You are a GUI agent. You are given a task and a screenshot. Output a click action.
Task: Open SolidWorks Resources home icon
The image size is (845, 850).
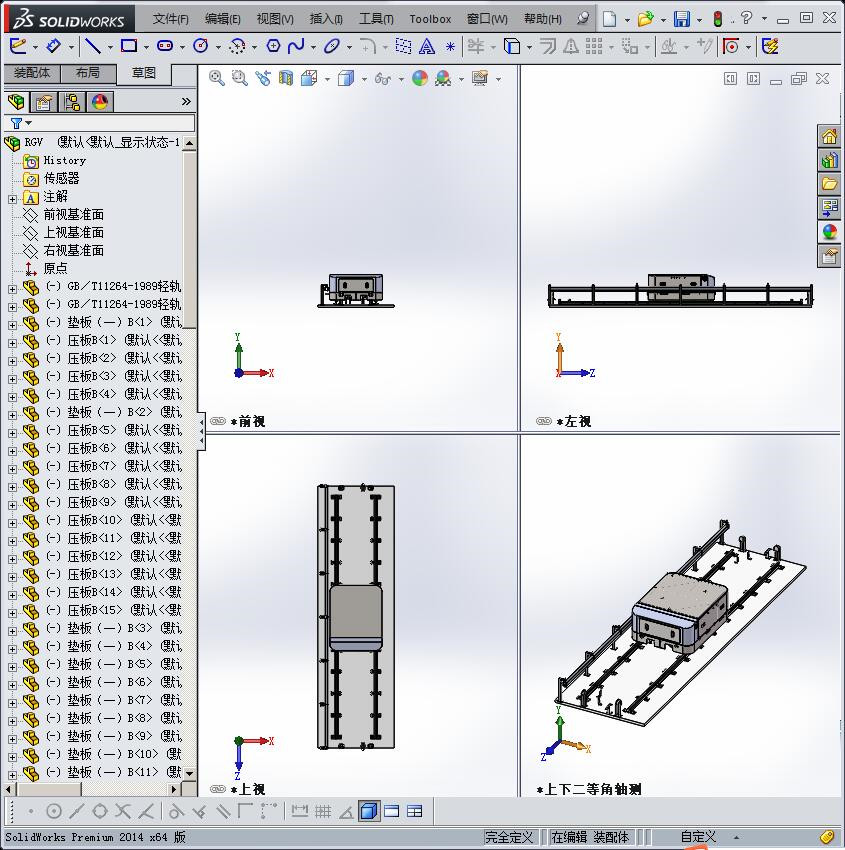pyautogui.click(x=829, y=136)
